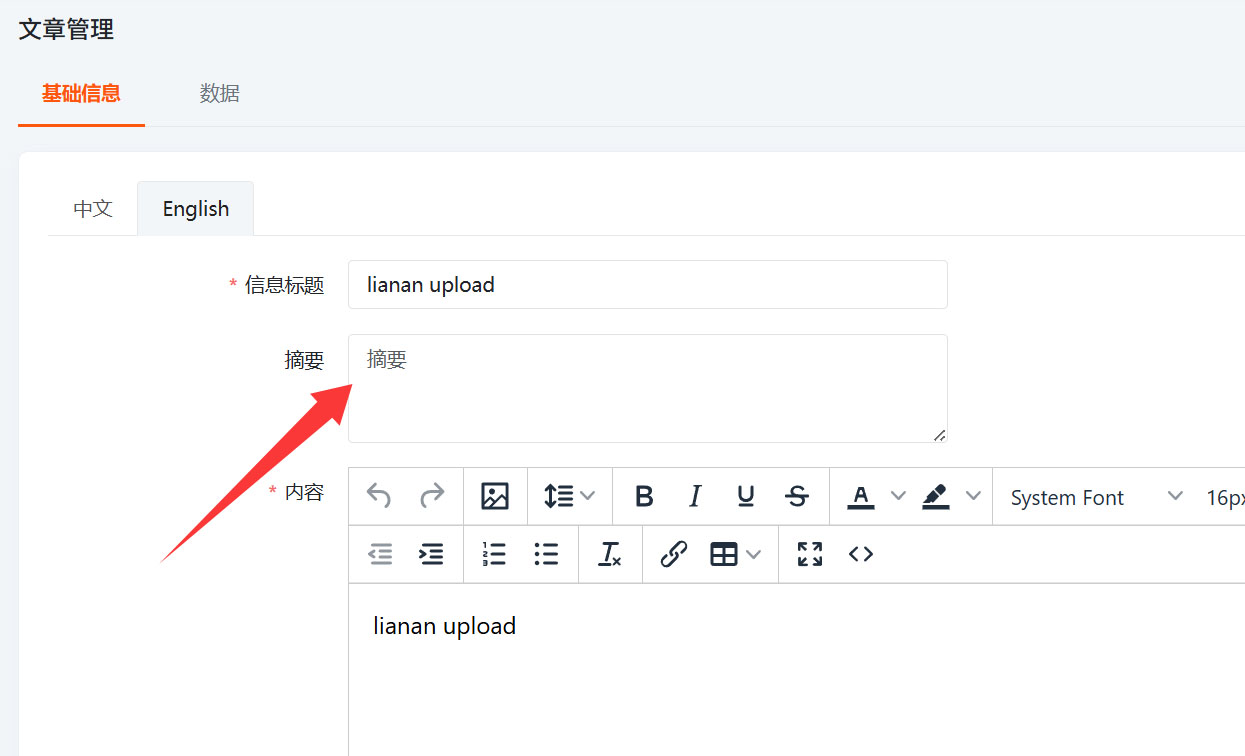Toggle bold formatting
Screen dimensions: 1245x756
coord(644,496)
